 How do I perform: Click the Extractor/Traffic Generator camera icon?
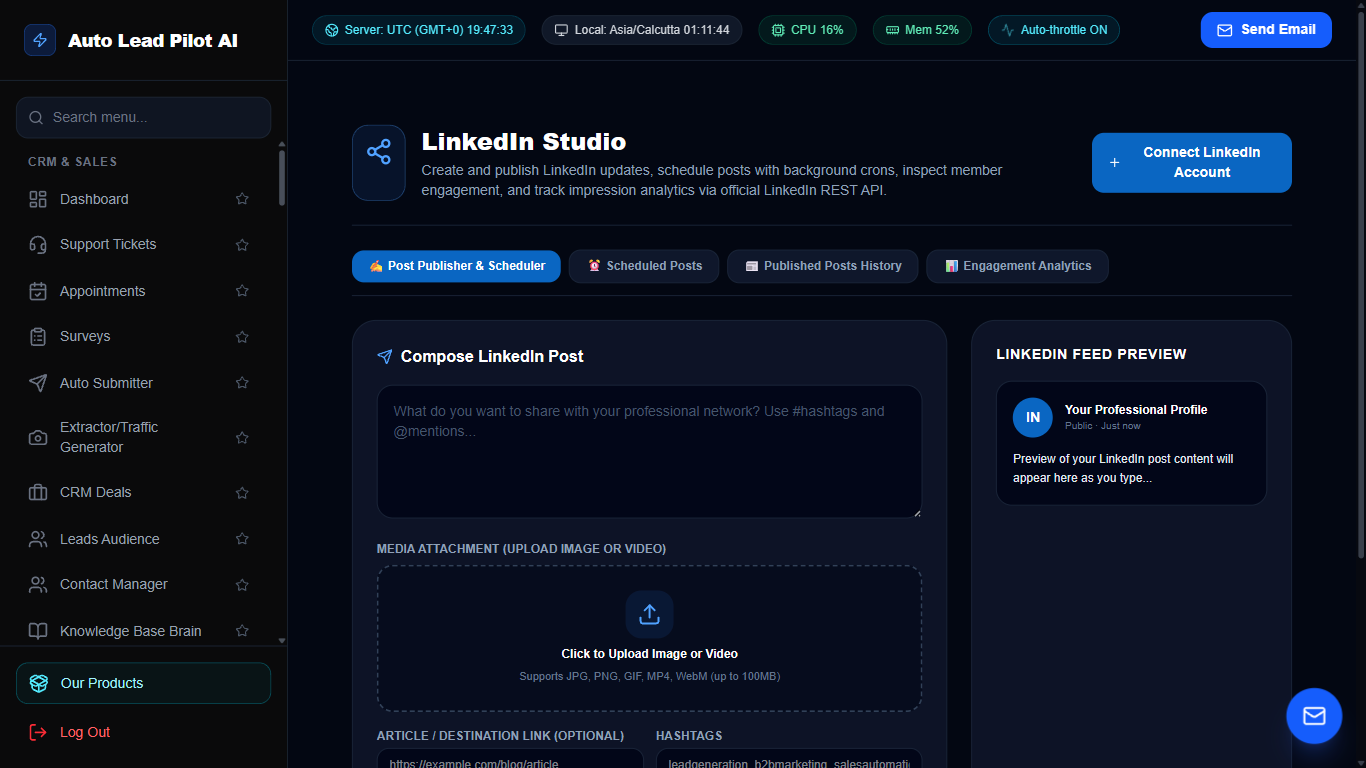click(x=38, y=438)
